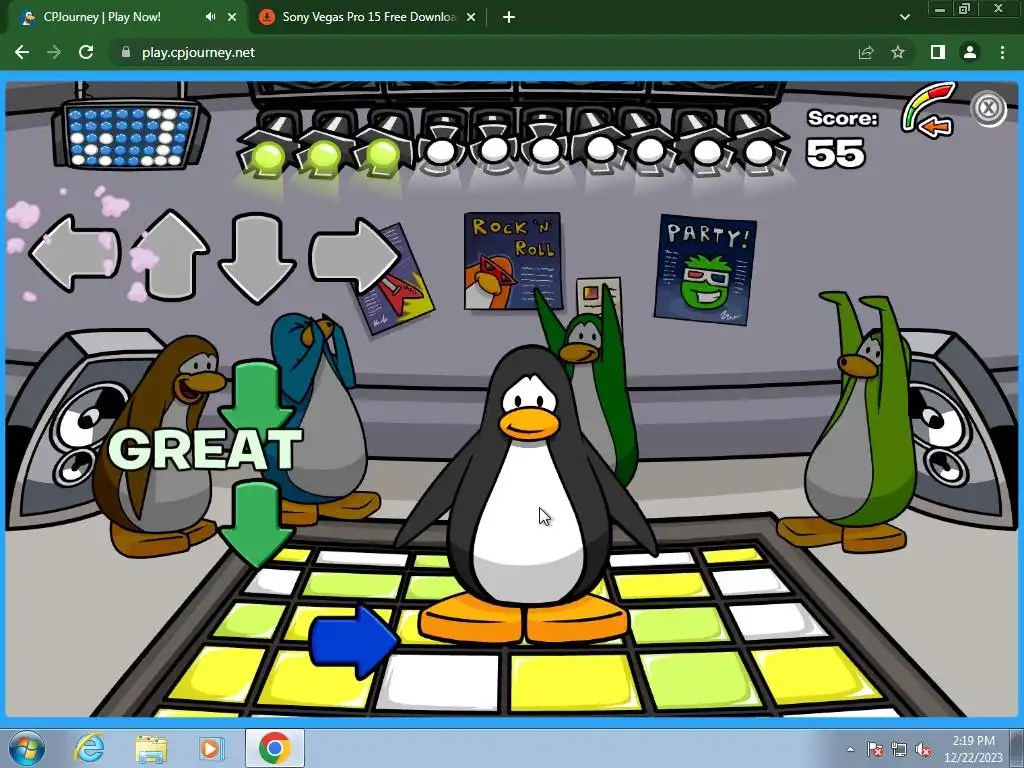1024x768 pixels.
Task: Share this page icon
Action: [866, 52]
